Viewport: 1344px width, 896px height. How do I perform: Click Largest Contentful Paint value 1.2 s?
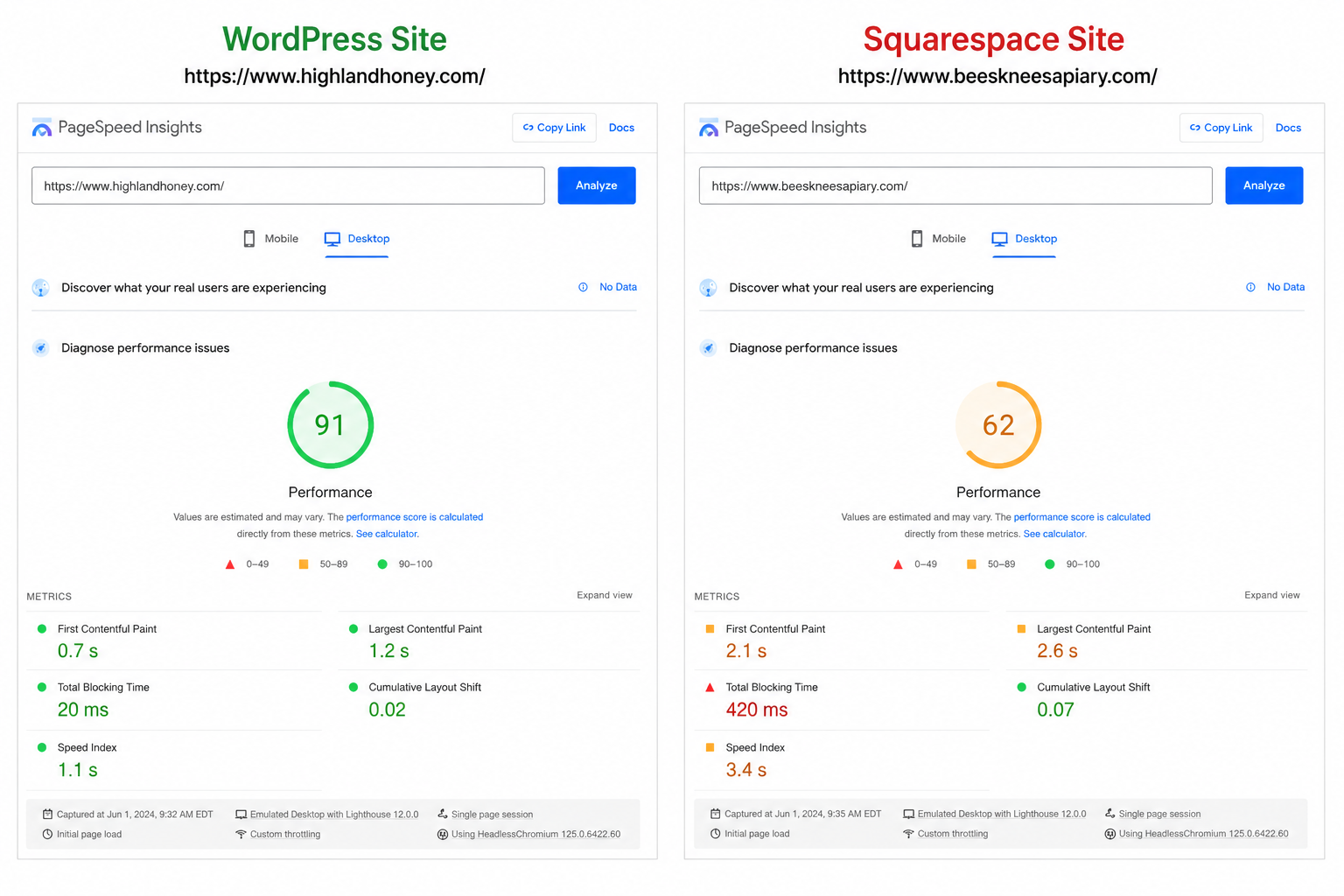tap(389, 651)
